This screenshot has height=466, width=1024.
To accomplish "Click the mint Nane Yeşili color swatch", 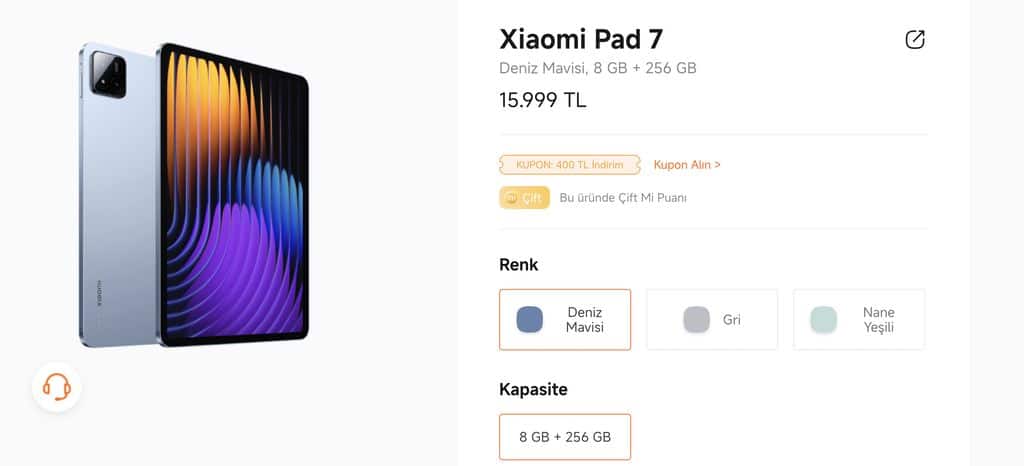I will click(x=824, y=320).
